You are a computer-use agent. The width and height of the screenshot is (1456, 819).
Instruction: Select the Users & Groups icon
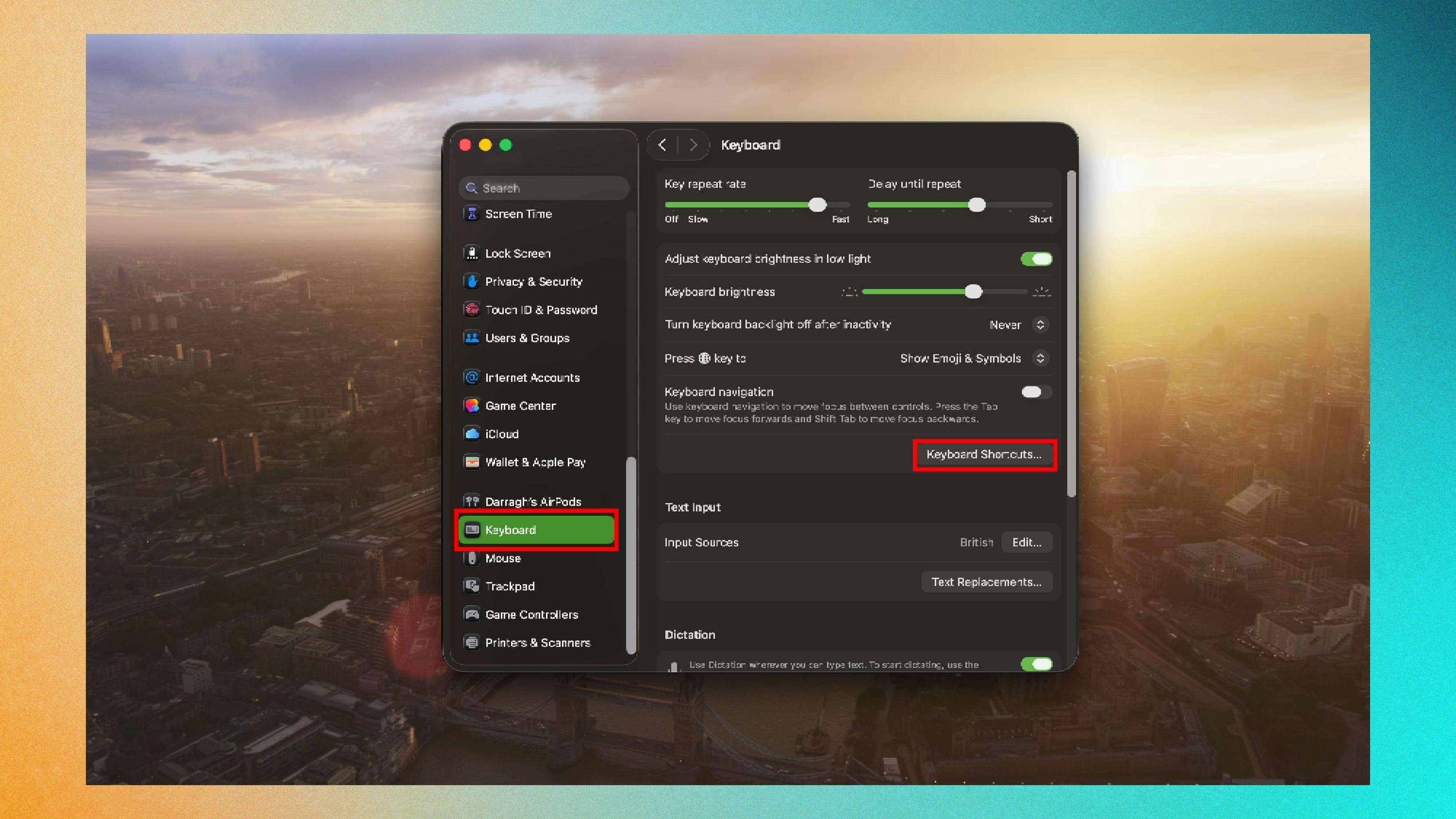coord(472,338)
